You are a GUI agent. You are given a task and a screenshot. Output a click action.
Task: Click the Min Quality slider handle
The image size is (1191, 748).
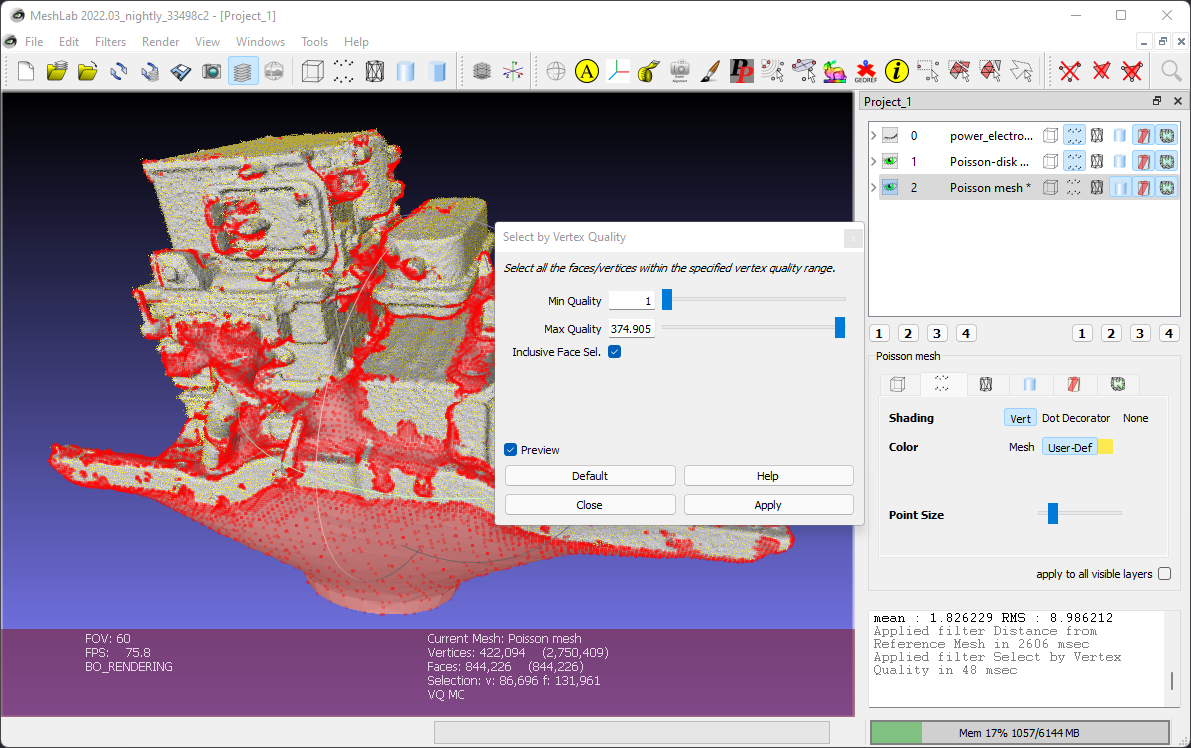coord(667,299)
